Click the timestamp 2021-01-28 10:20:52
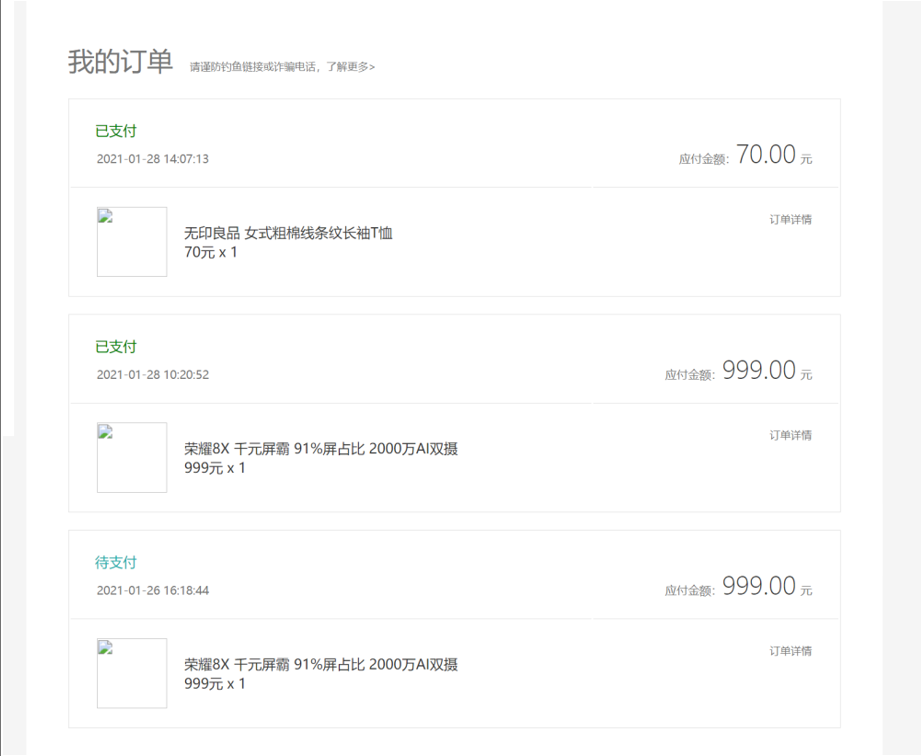Image resolution: width=921 pixels, height=756 pixels. coord(152,375)
